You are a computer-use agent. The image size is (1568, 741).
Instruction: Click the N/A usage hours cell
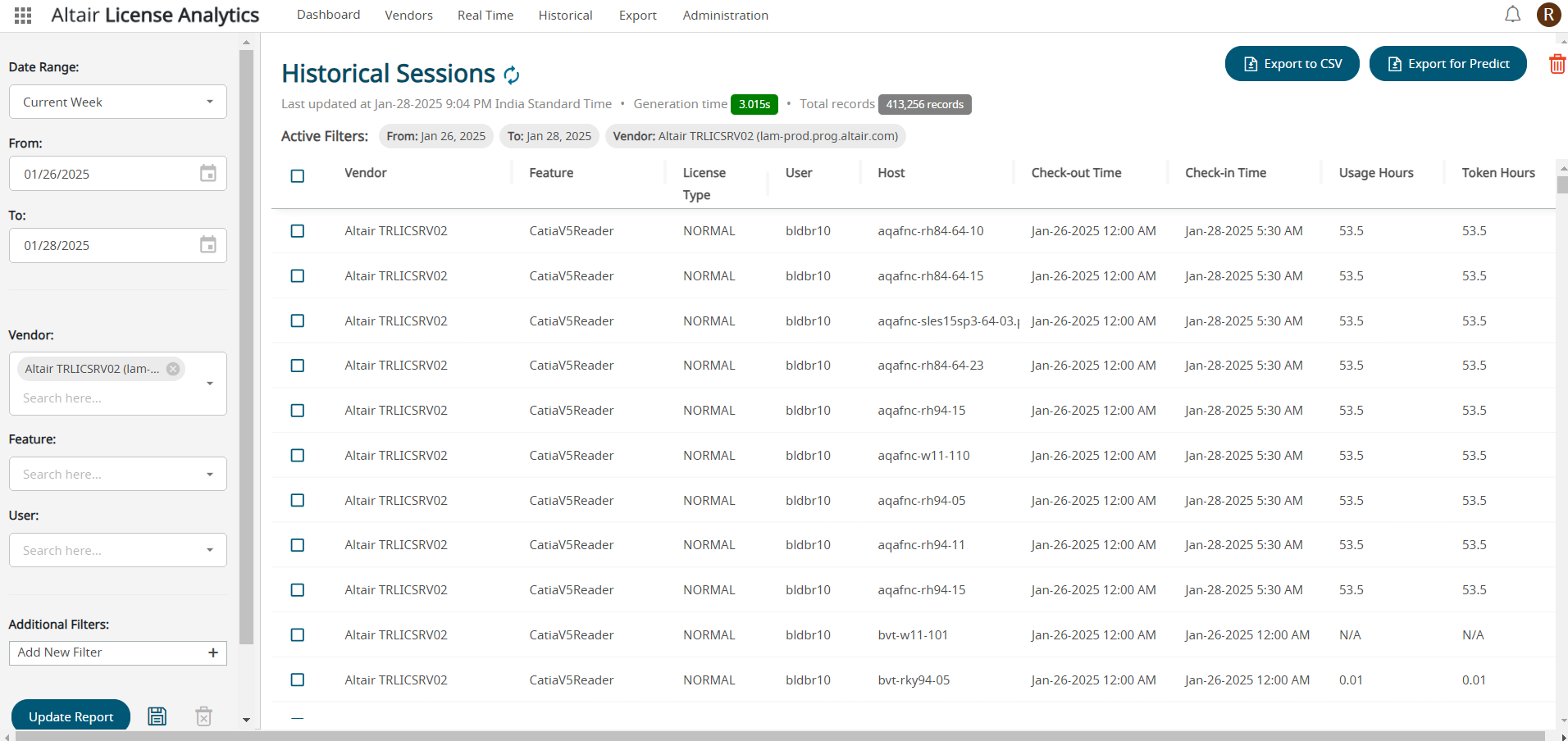pyautogui.click(x=1350, y=635)
